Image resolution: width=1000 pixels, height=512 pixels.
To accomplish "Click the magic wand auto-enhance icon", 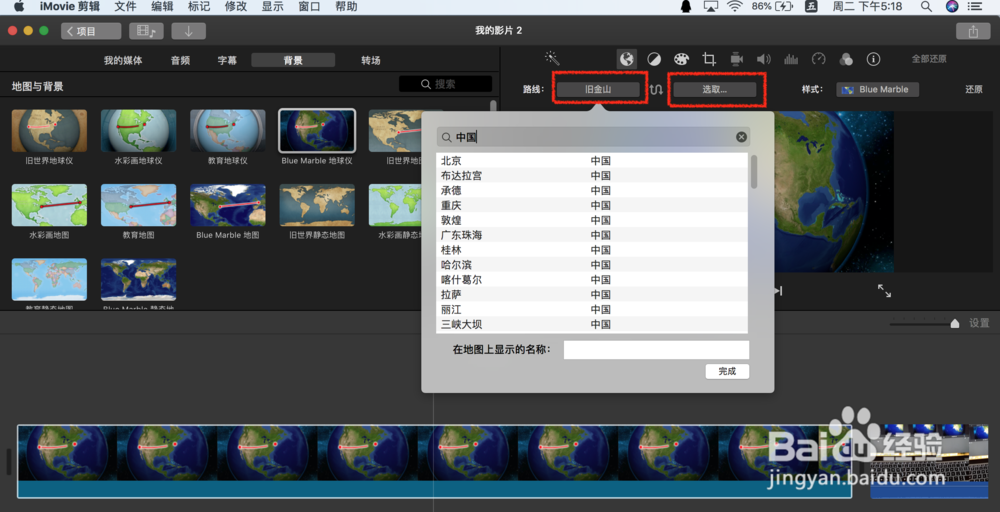I will 552,59.
